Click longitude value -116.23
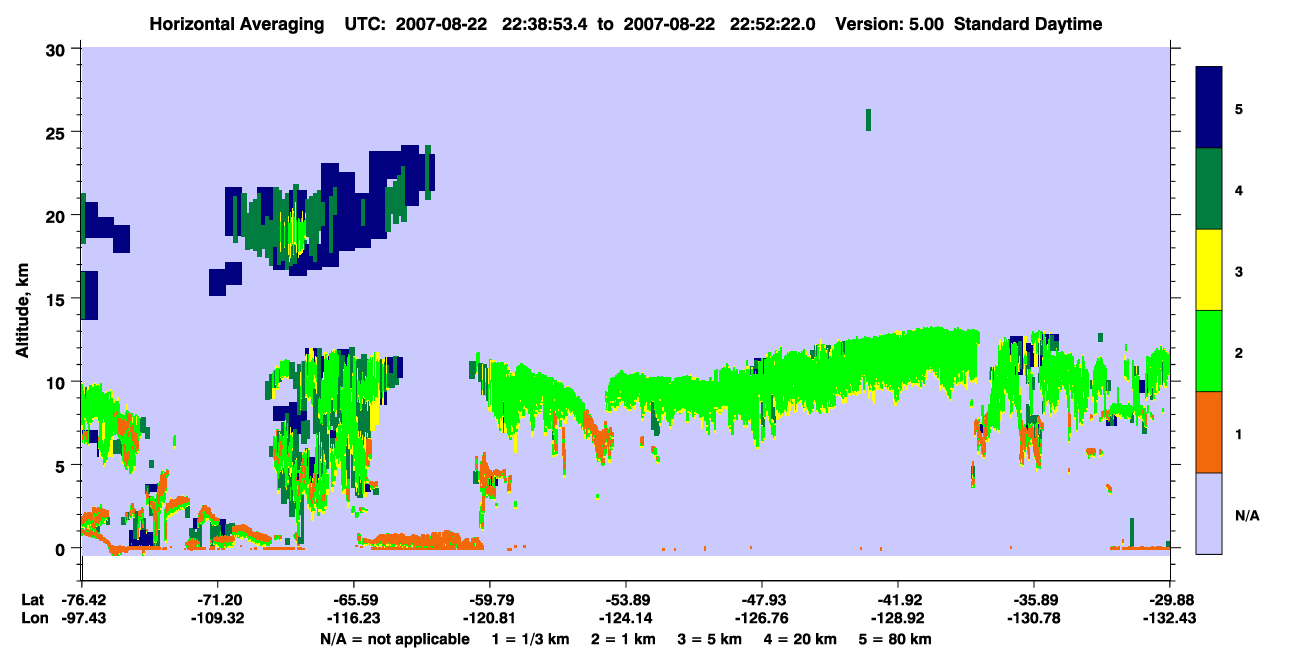 (353, 619)
